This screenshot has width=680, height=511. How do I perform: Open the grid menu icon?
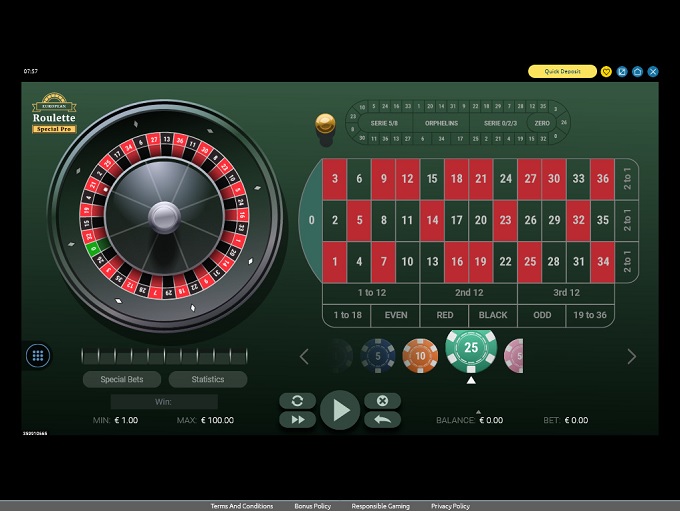38,355
